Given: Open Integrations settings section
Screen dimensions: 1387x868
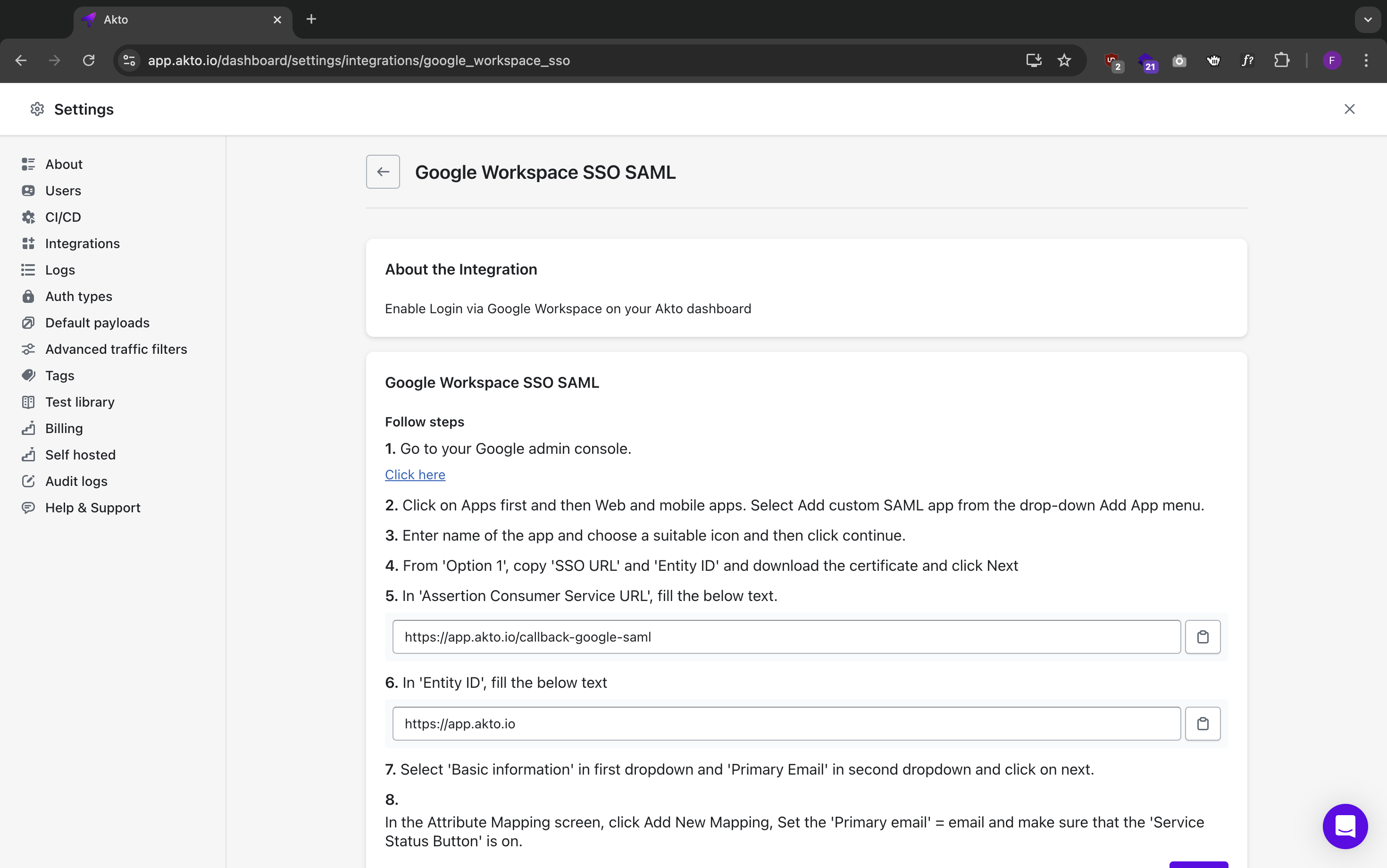Looking at the screenshot, I should point(82,243).
